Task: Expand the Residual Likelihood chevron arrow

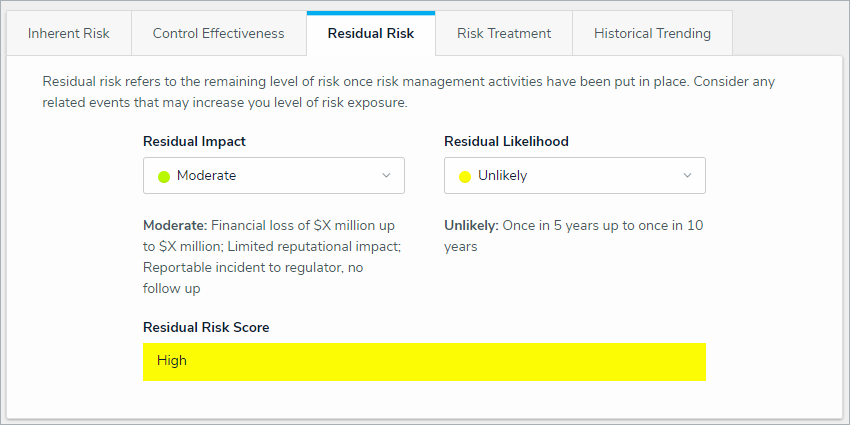Action: [688, 176]
